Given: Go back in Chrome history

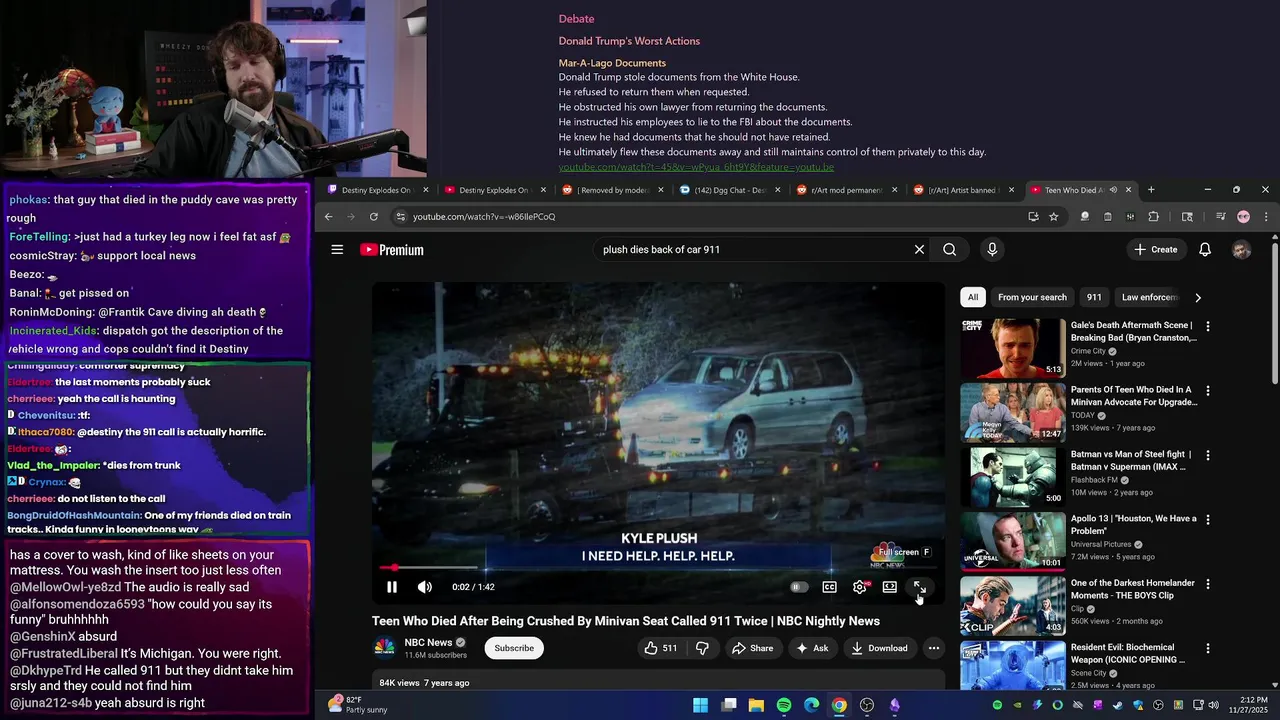Looking at the screenshot, I should (328, 217).
